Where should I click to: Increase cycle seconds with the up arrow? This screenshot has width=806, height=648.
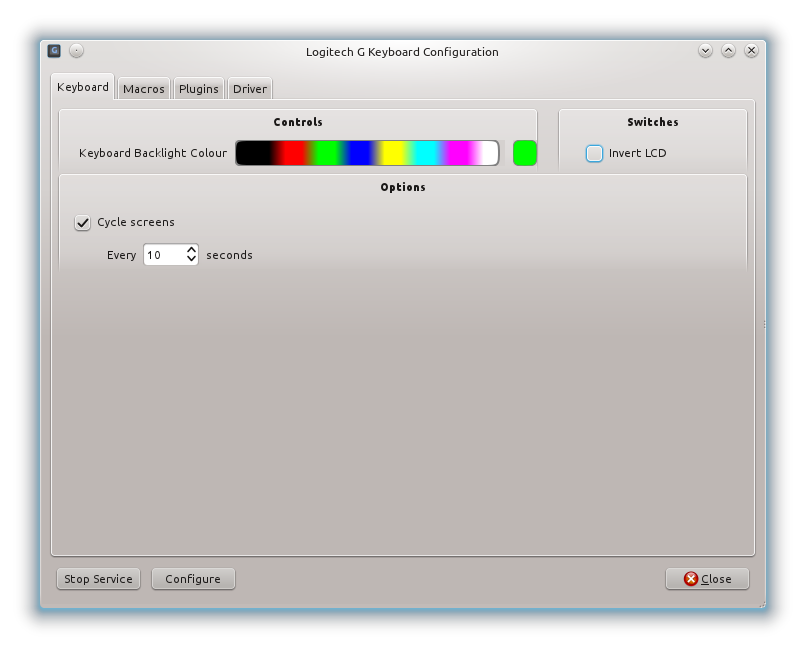click(191, 250)
